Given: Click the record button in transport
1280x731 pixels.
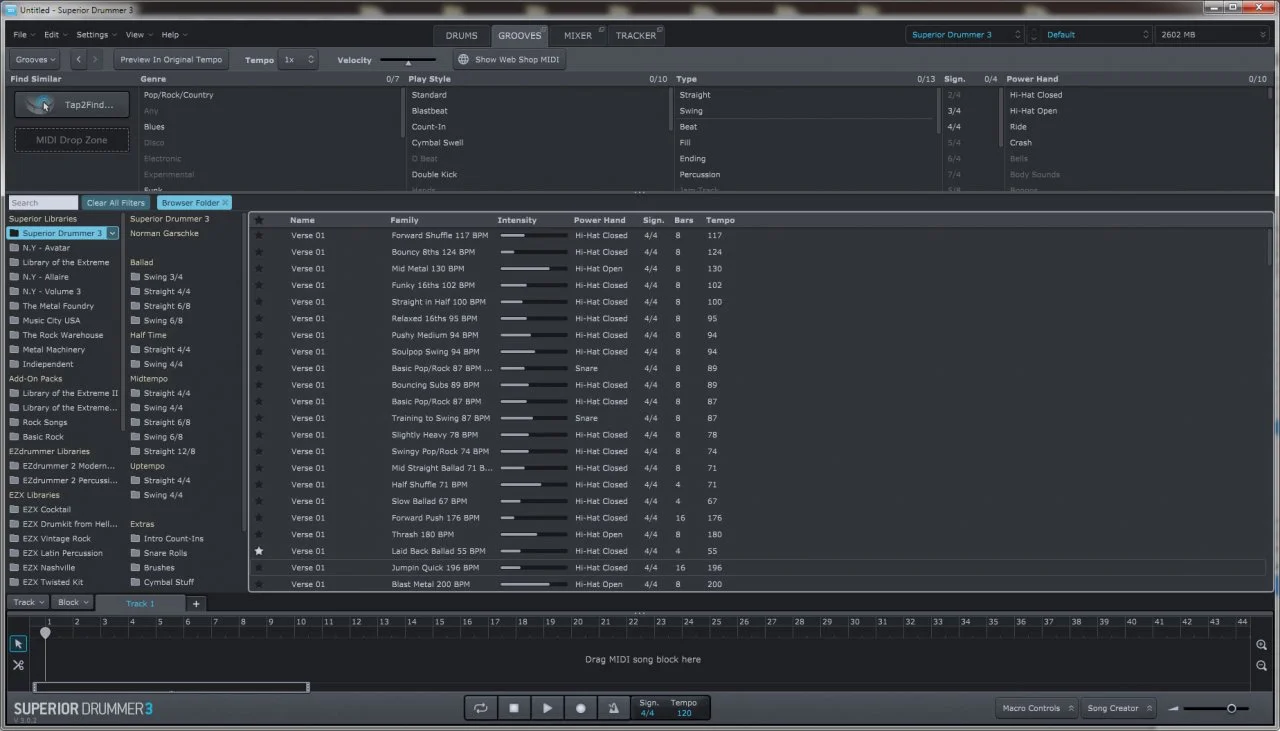Looking at the screenshot, I should tap(580, 708).
